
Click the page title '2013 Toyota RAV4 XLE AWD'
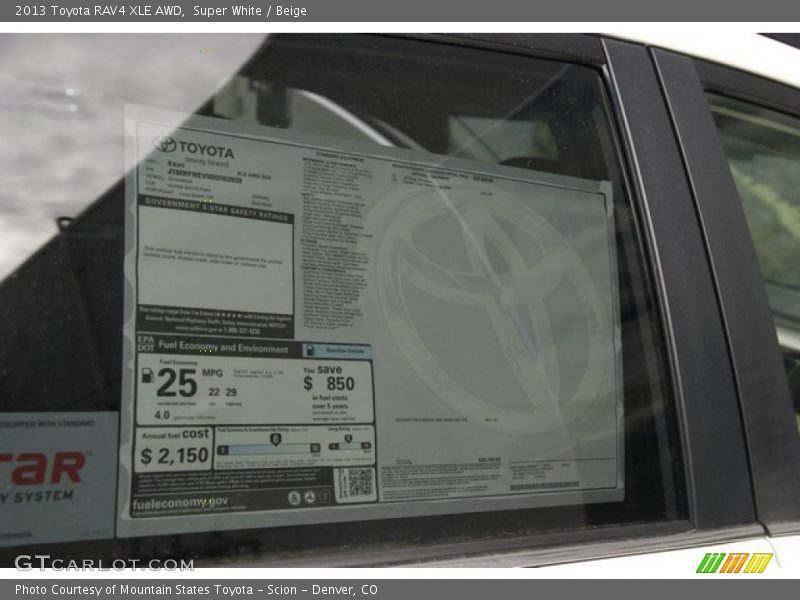[99, 11]
